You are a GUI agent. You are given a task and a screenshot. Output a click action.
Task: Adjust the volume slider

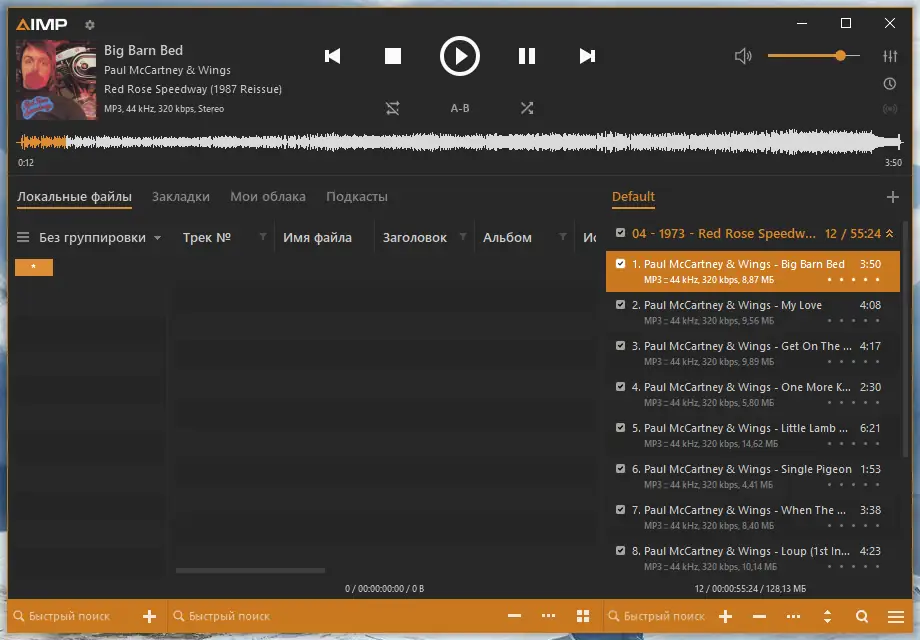[813, 56]
